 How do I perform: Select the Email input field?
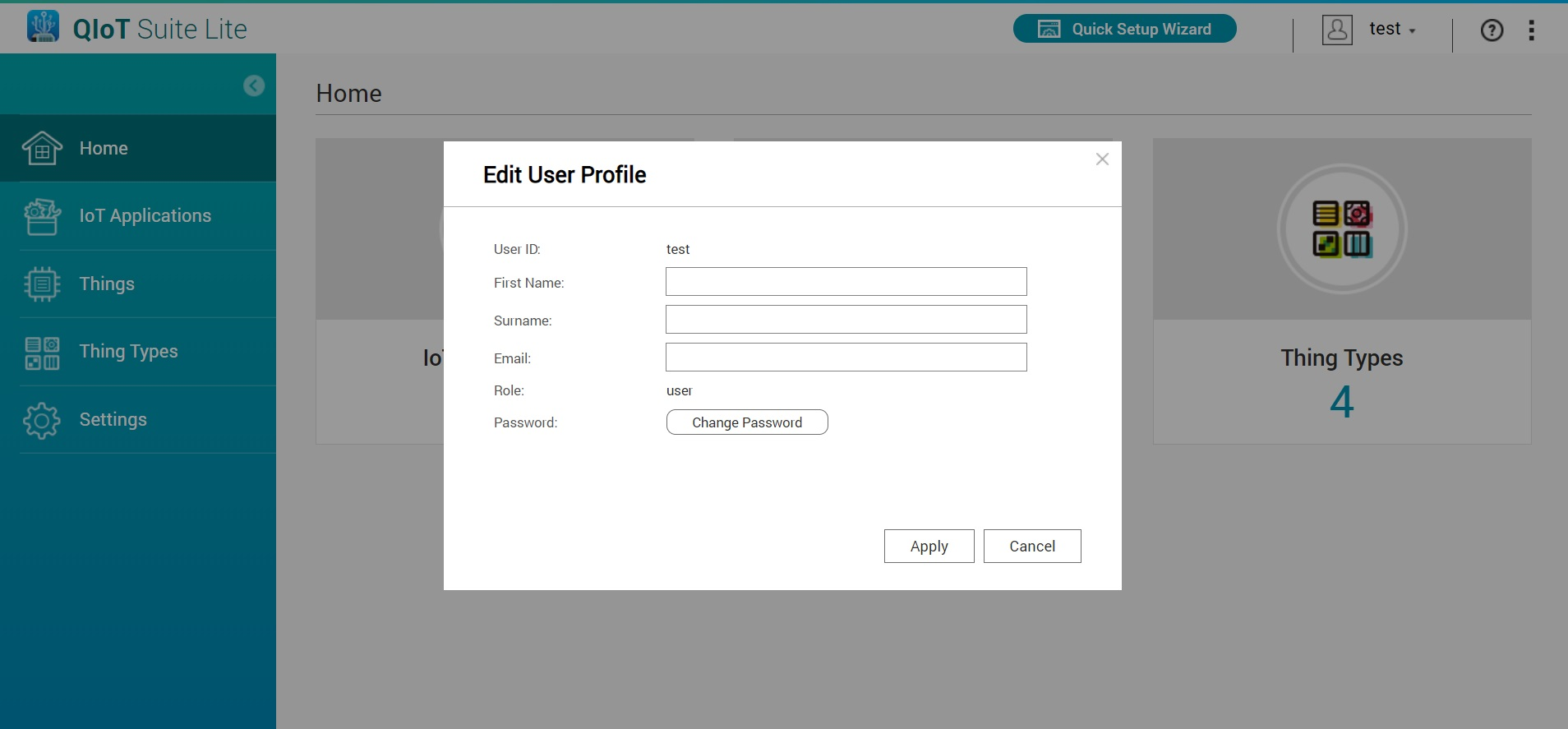coord(846,358)
